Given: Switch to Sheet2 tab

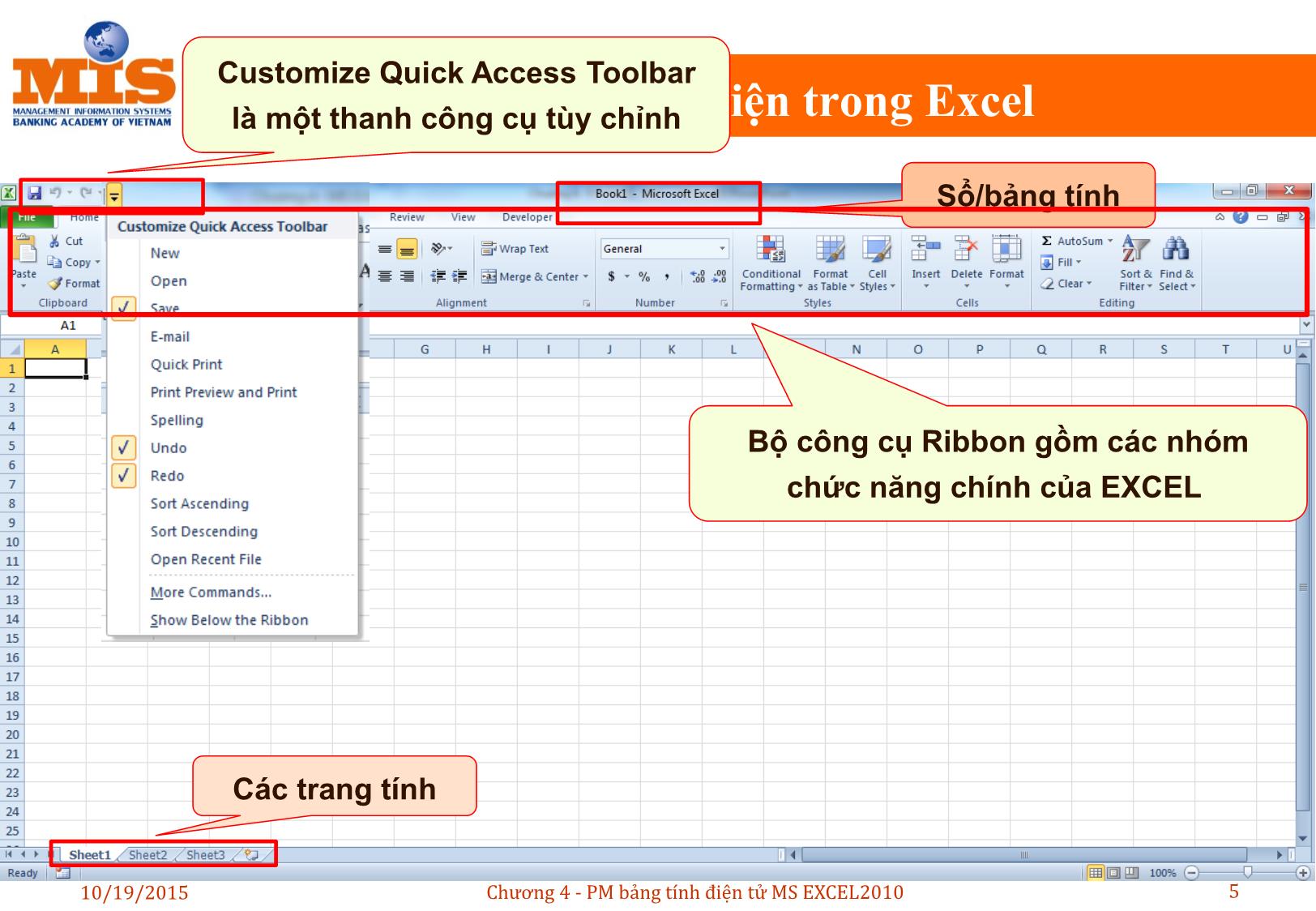Looking at the screenshot, I should [x=147, y=854].
